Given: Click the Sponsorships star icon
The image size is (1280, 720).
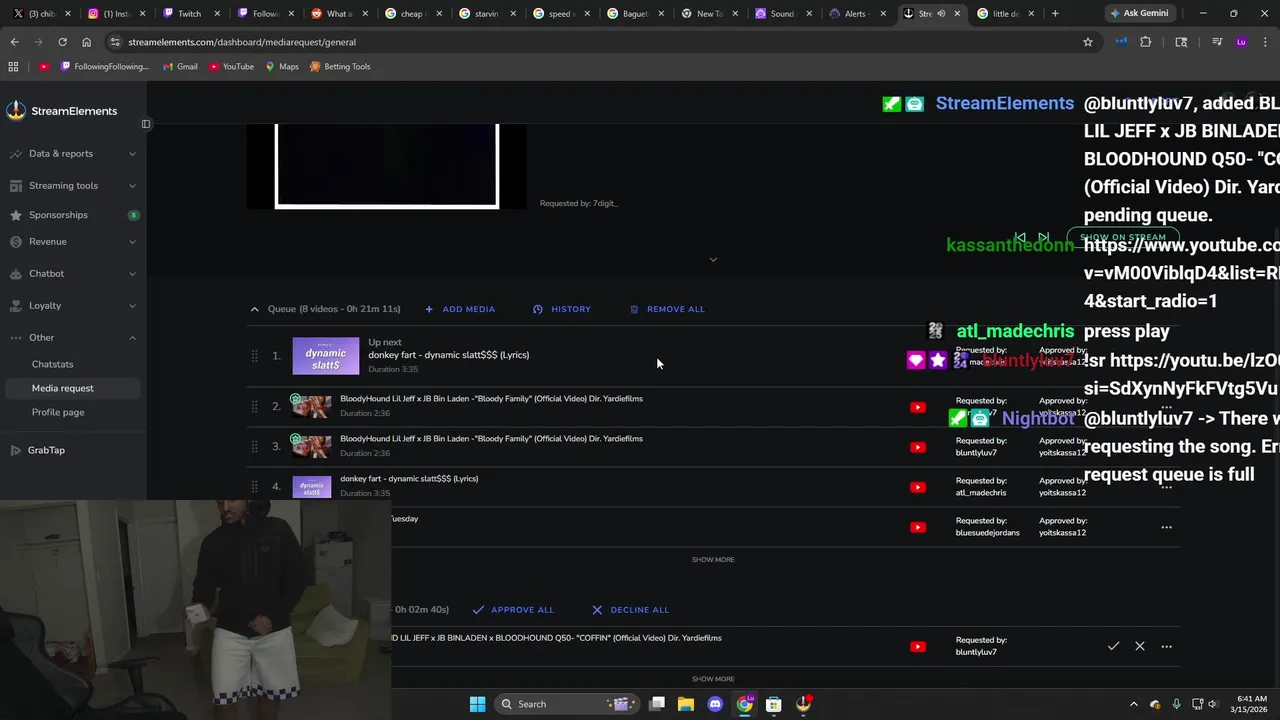Looking at the screenshot, I should click(16, 215).
